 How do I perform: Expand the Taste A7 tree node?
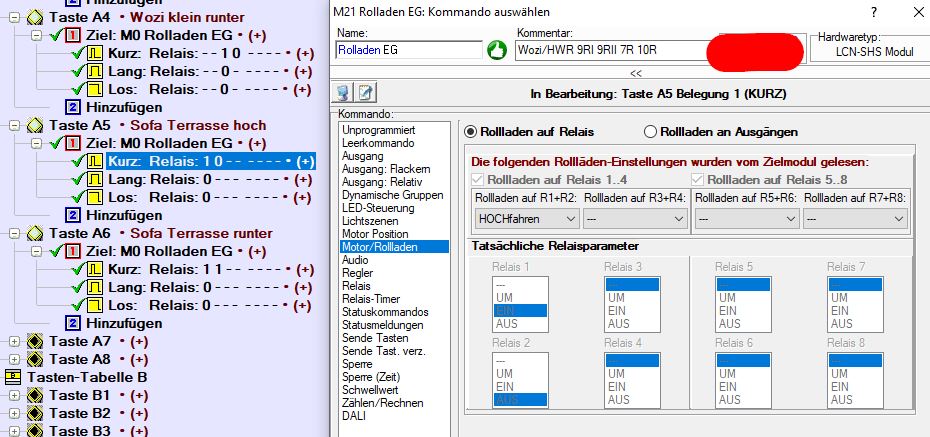13,342
